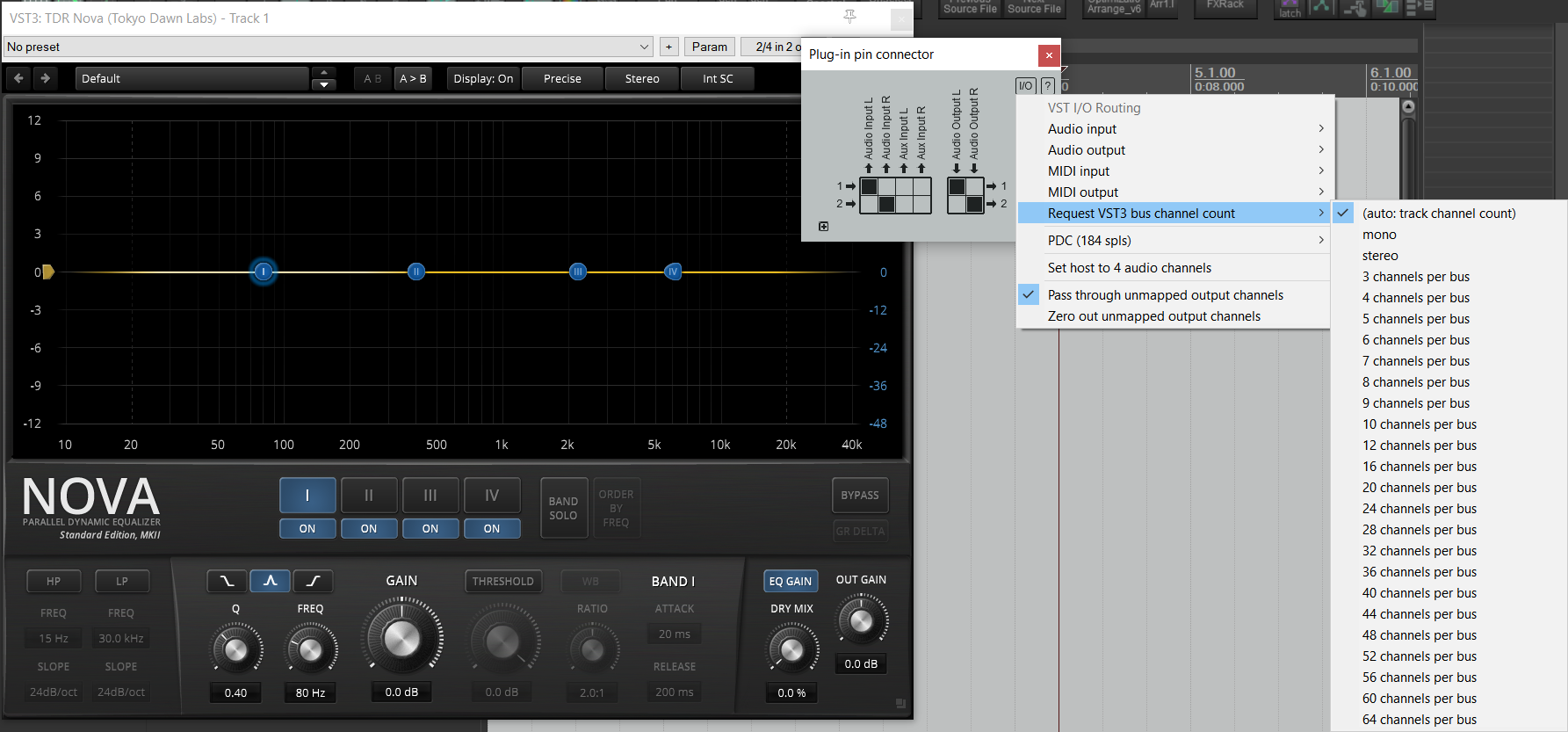
Task: Click the Q knob
Action: tap(235, 650)
